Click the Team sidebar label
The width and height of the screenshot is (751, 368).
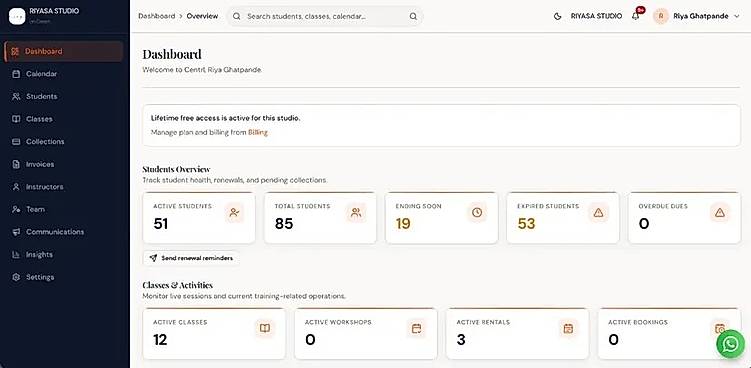click(x=35, y=209)
